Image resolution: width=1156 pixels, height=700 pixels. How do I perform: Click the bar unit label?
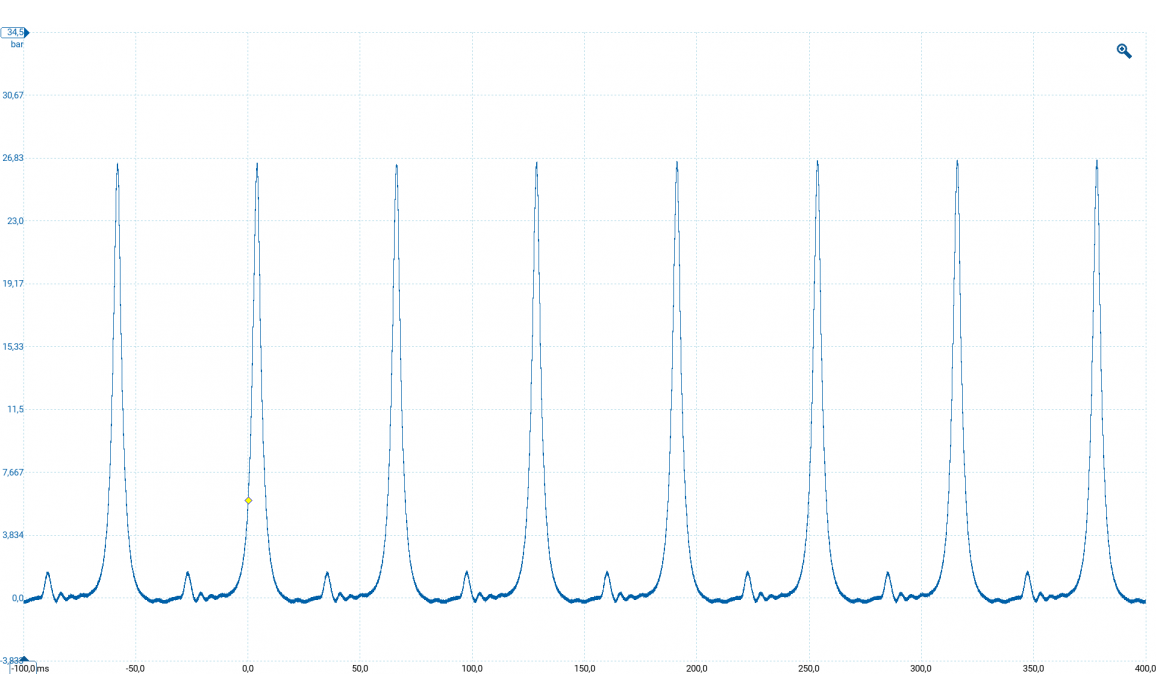click(17, 45)
